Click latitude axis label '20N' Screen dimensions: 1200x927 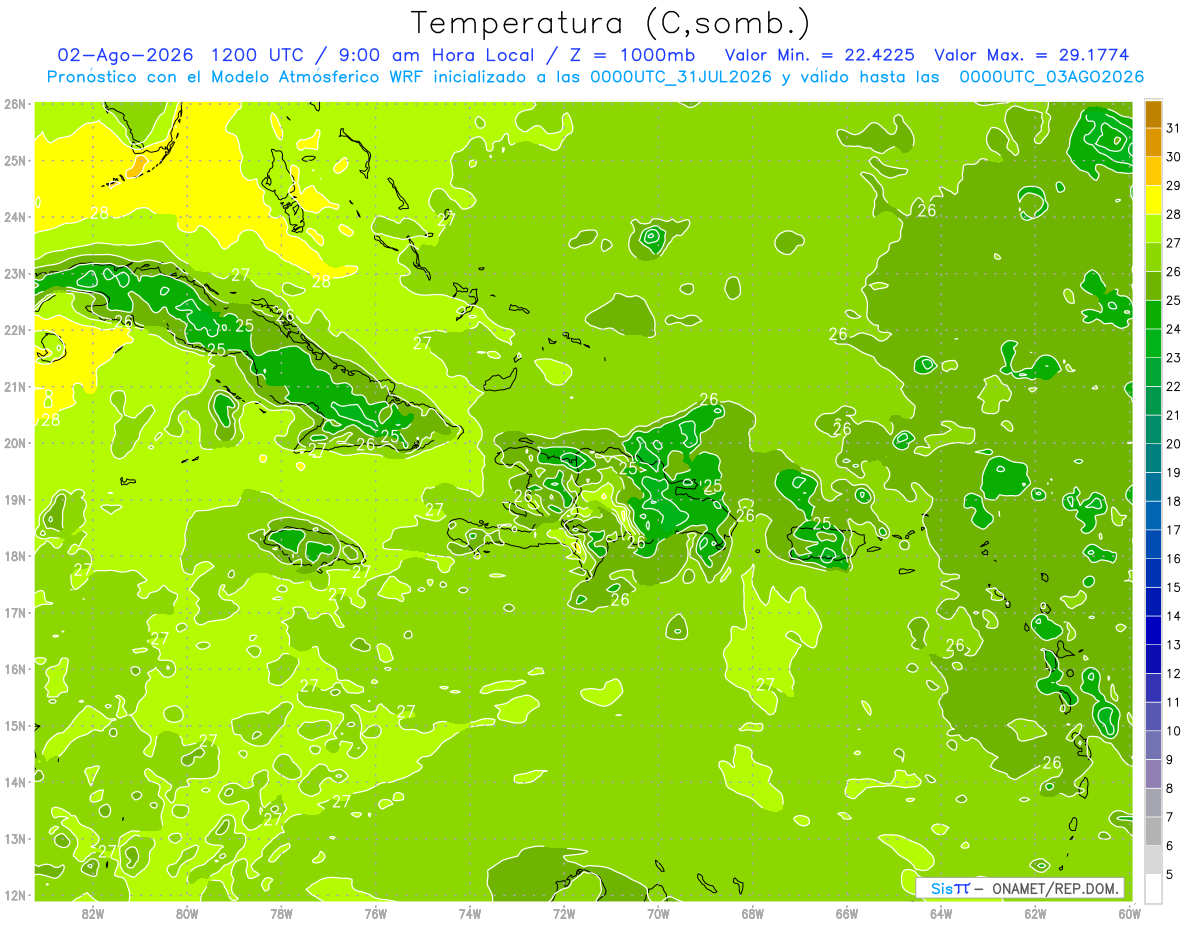[15, 443]
